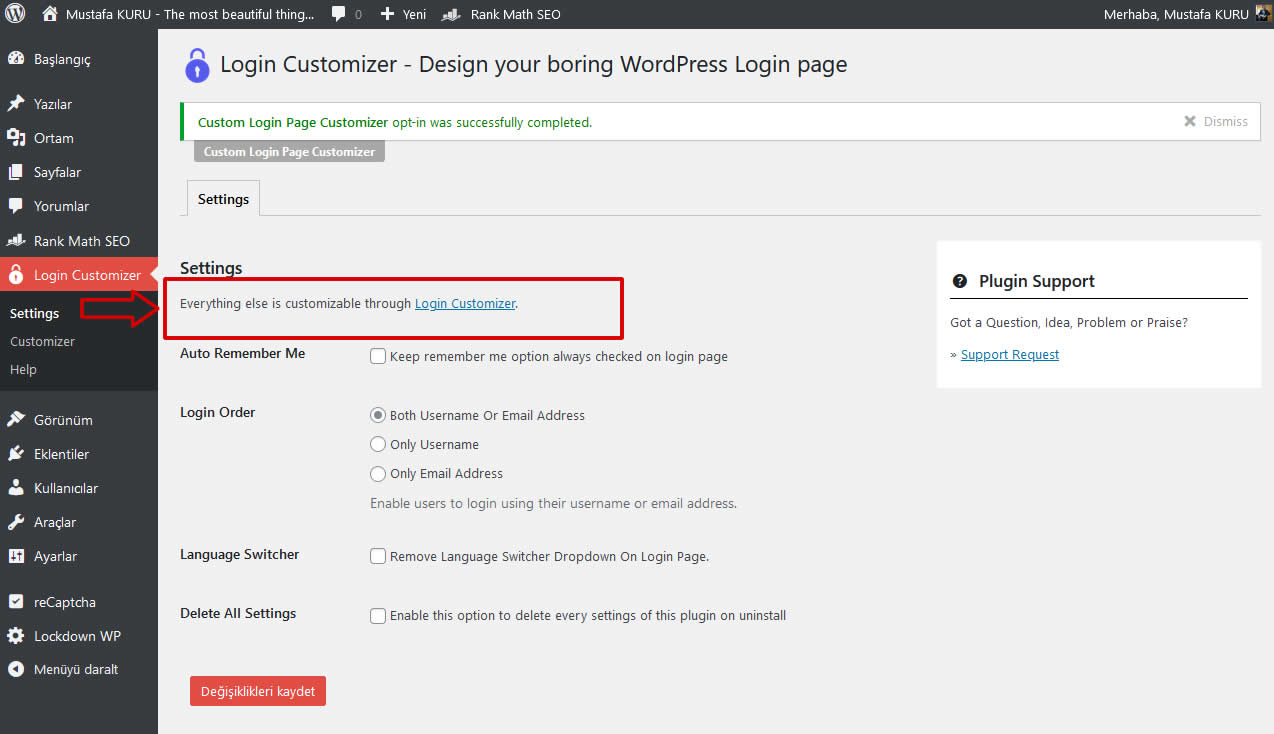Open the Login Customizer sidebar menu label

pyautogui.click(x=88, y=275)
